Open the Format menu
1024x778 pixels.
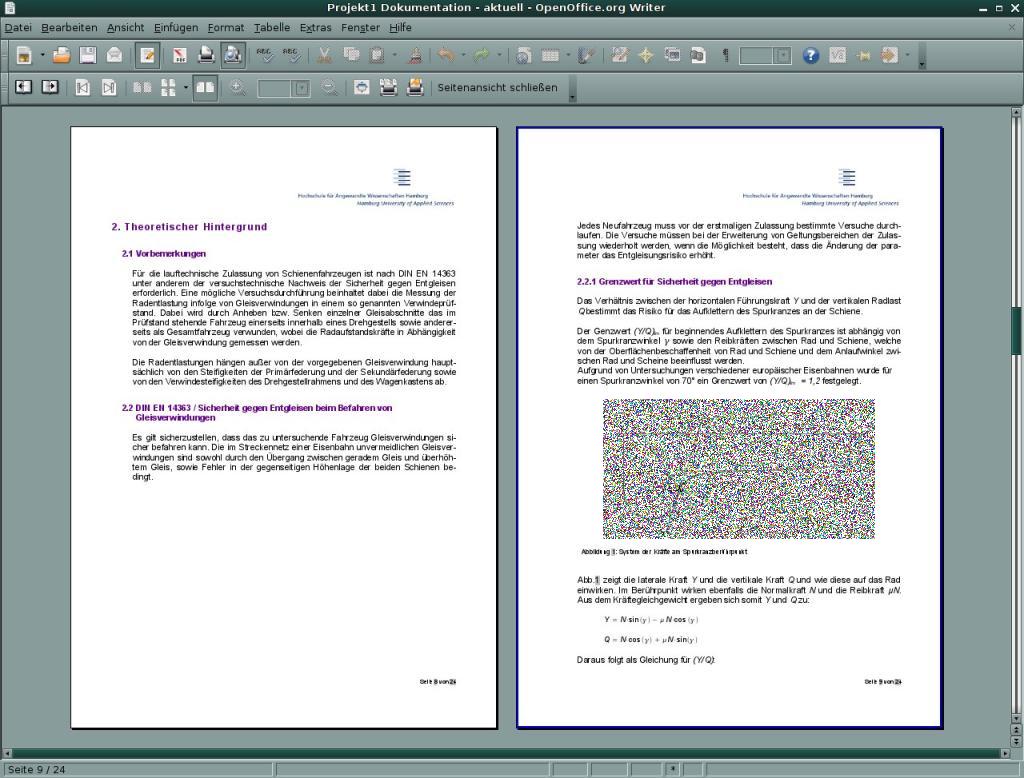[225, 27]
